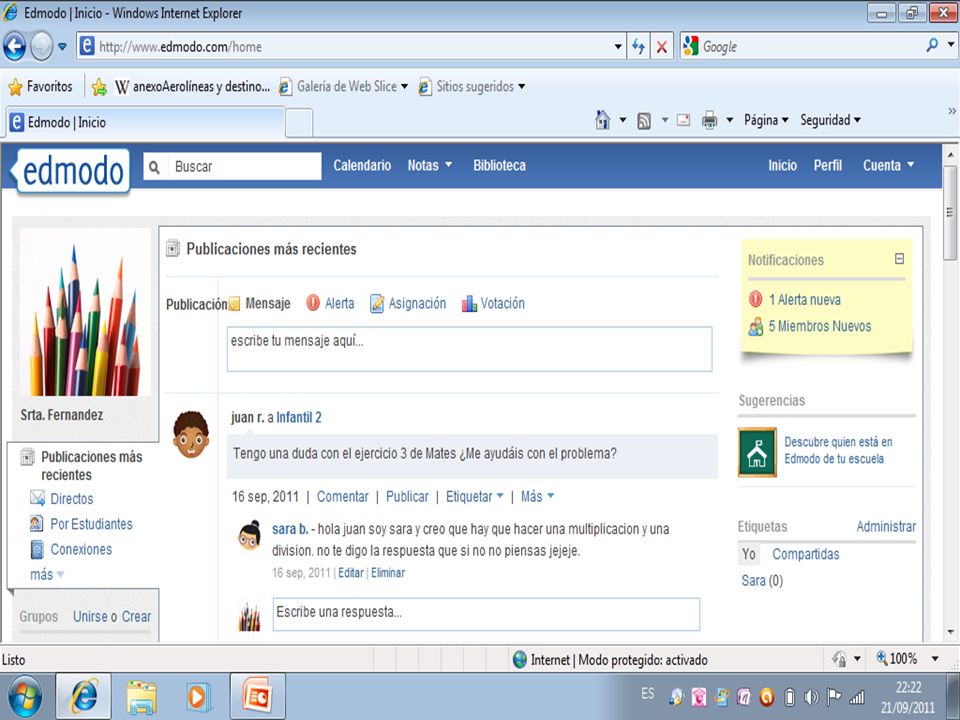Click Comentar on juan's post

point(342,497)
